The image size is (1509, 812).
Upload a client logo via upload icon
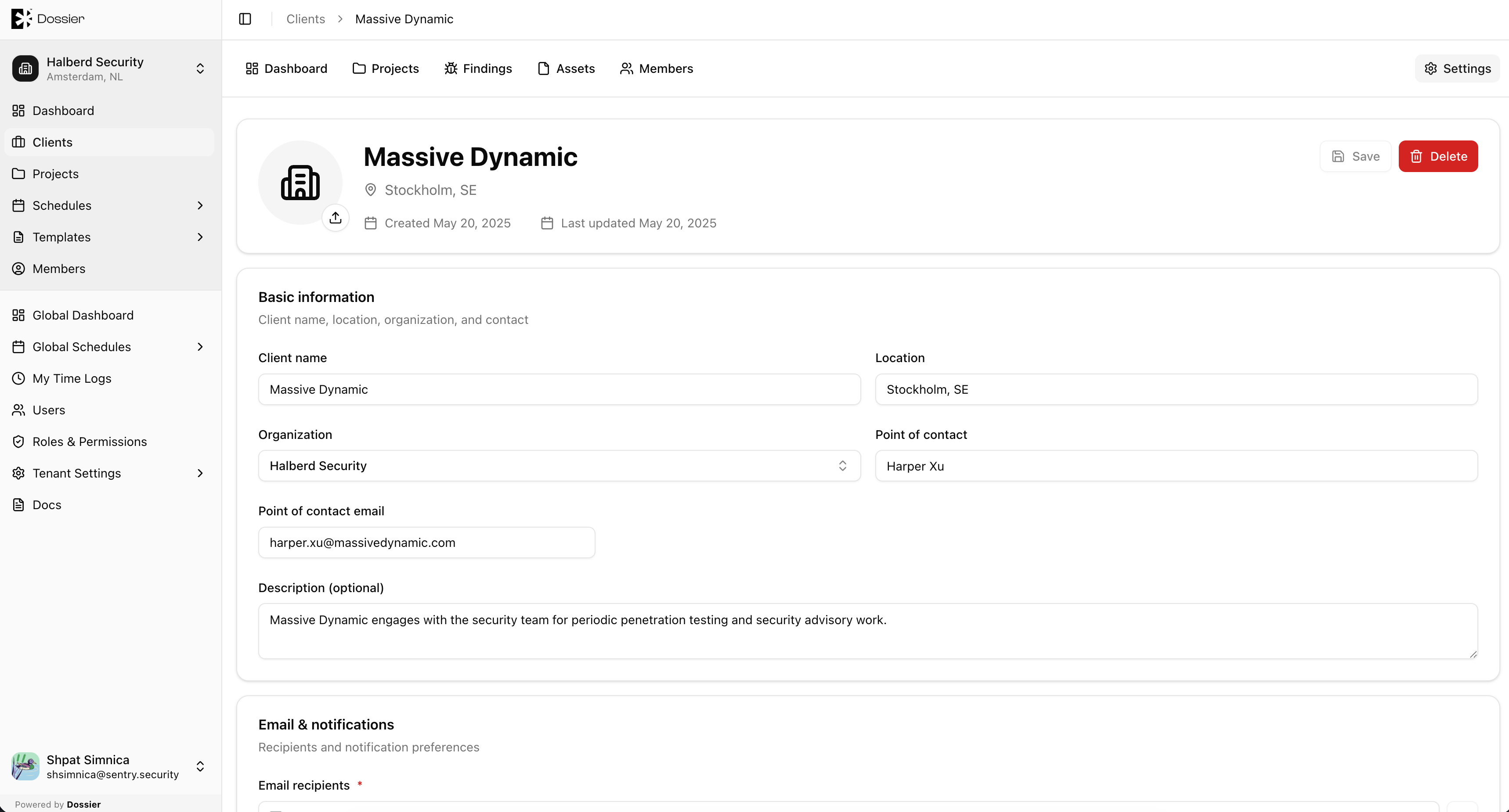[336, 218]
